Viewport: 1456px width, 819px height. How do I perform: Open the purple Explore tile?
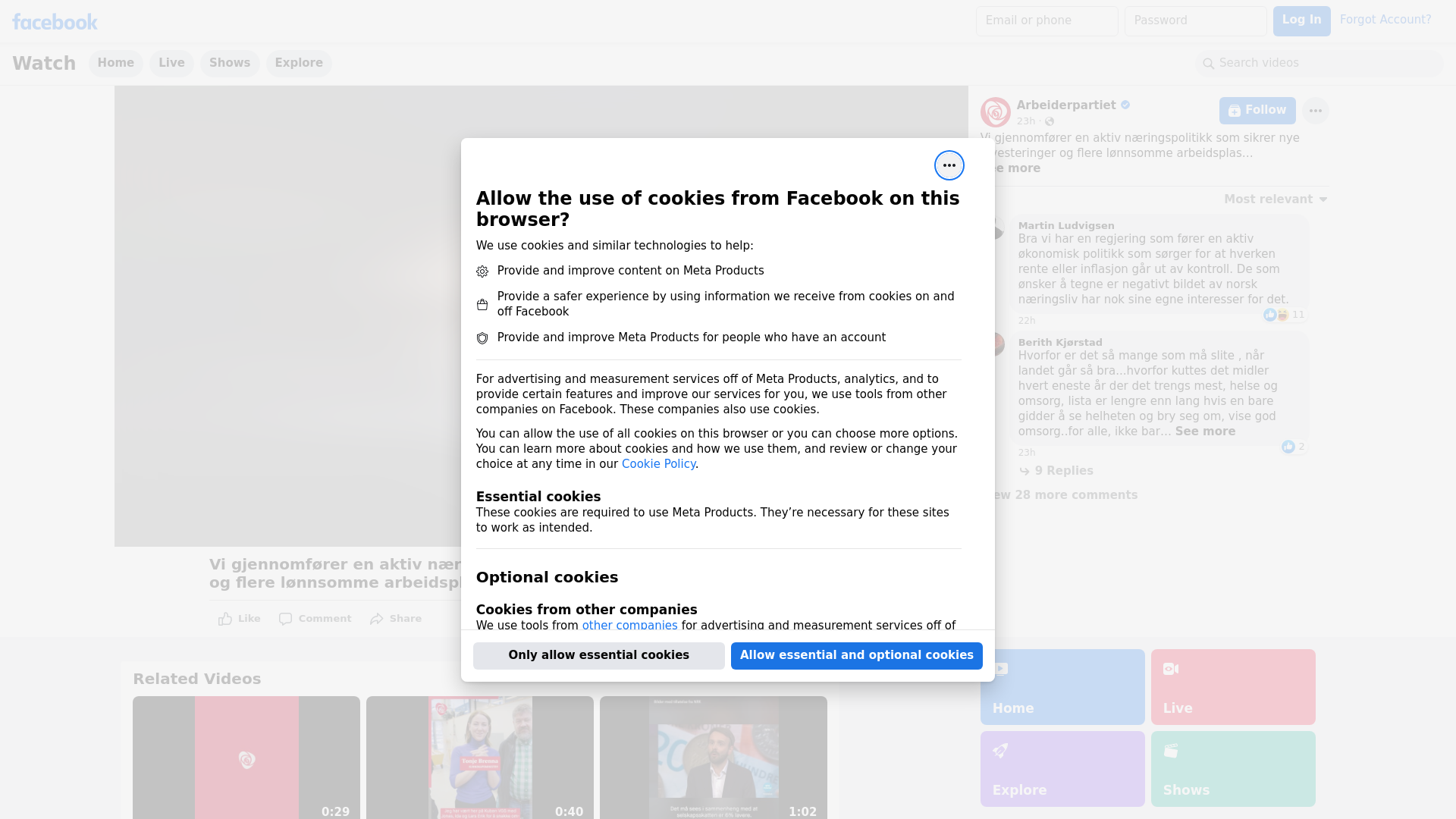[x=1062, y=769]
